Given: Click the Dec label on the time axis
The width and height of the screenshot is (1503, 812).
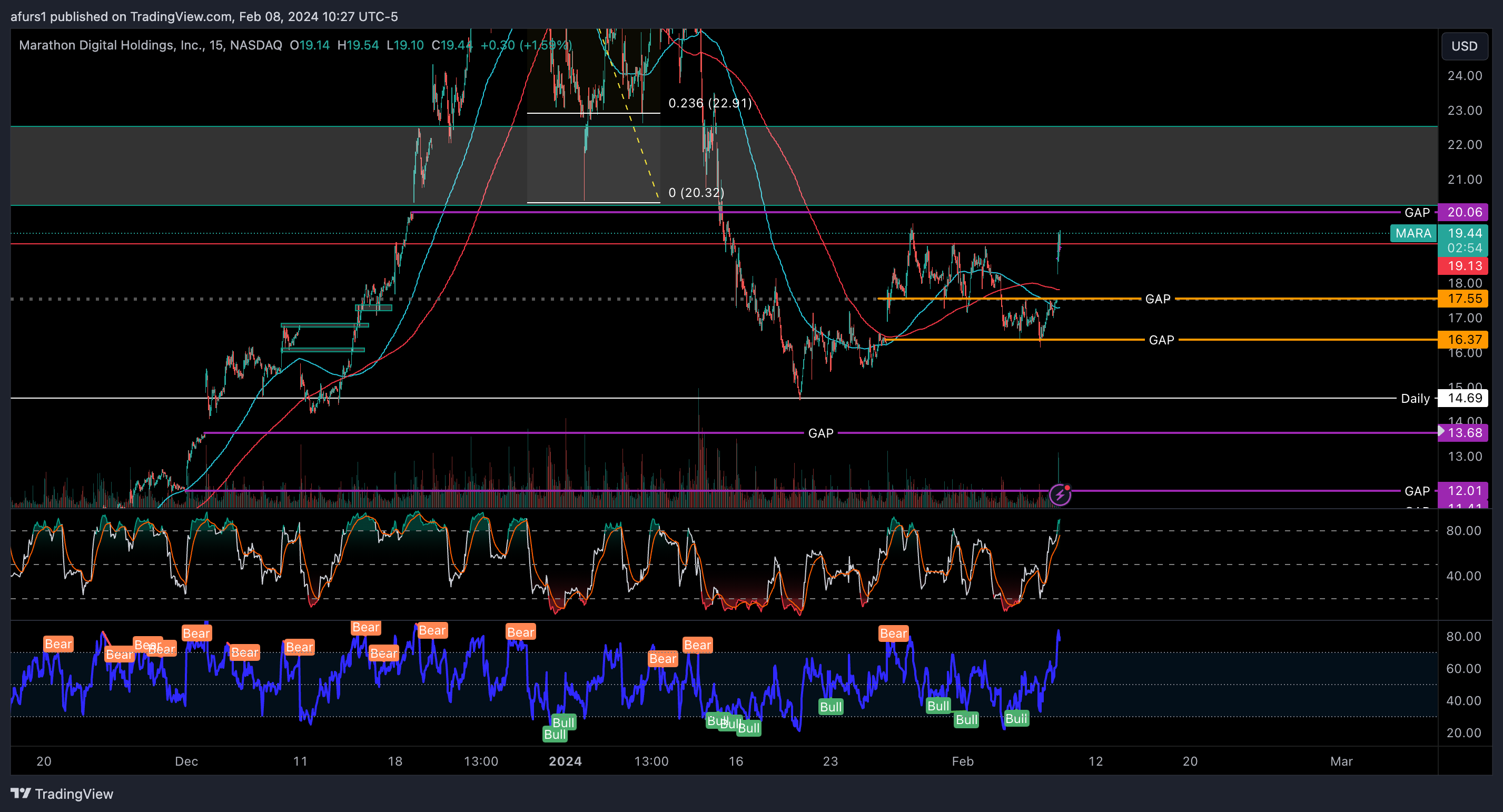Looking at the screenshot, I should (186, 761).
